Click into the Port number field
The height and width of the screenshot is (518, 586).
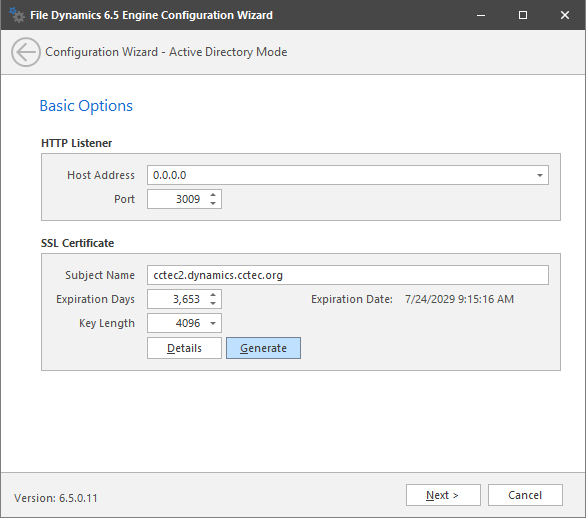click(178, 199)
